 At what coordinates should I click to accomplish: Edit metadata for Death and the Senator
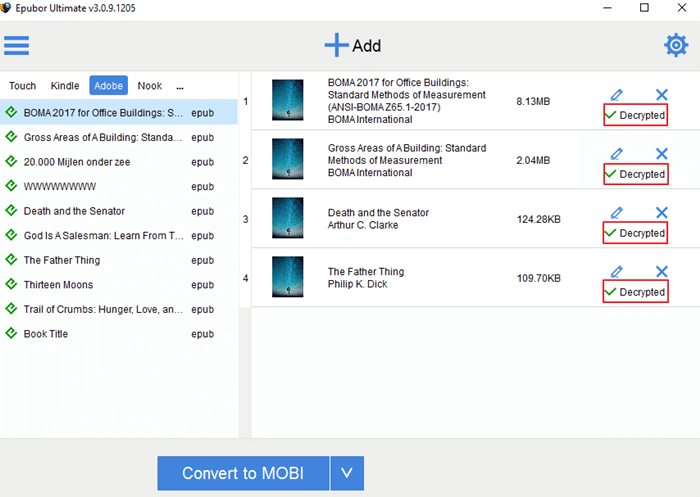click(x=616, y=213)
